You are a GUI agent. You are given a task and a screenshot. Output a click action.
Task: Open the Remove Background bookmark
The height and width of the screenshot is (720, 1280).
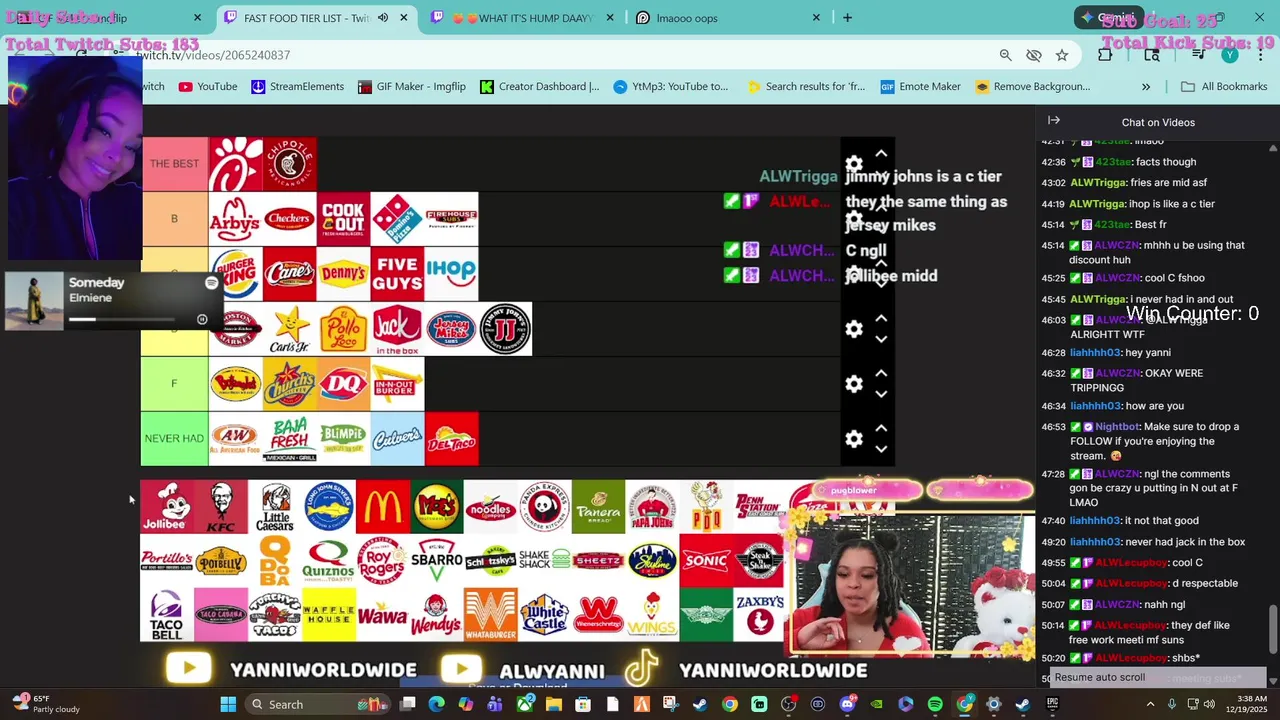point(1032,87)
